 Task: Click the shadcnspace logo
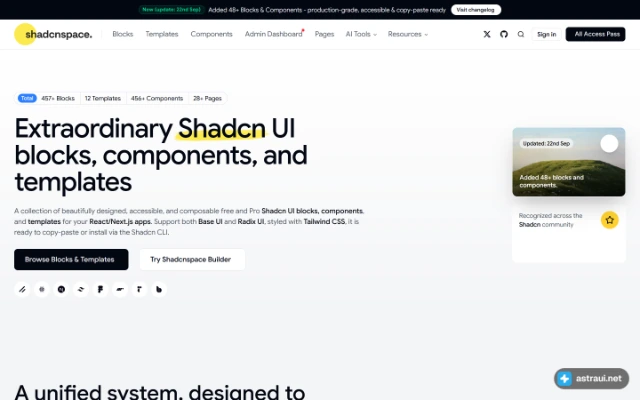pos(53,34)
